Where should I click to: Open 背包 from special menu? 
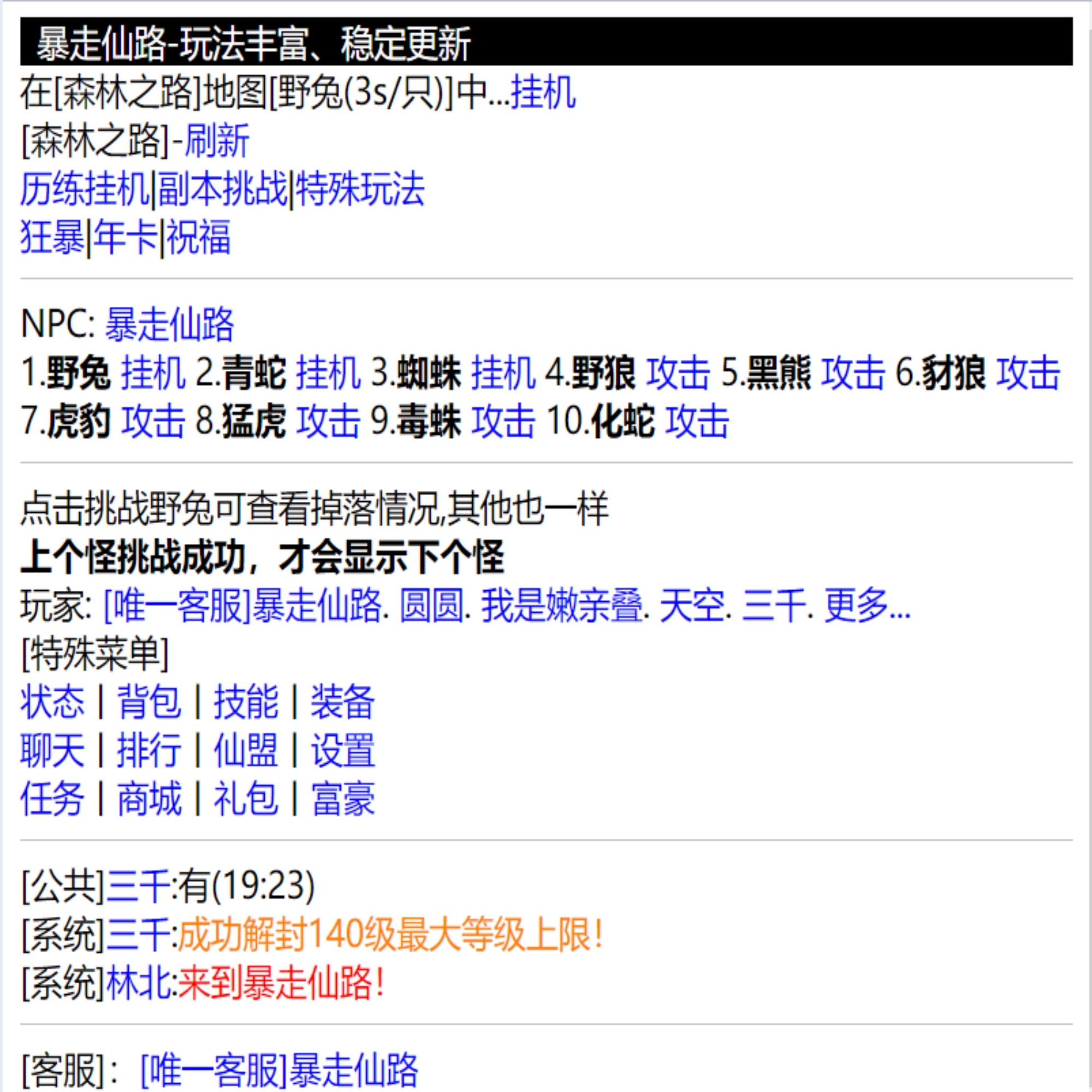point(149,702)
